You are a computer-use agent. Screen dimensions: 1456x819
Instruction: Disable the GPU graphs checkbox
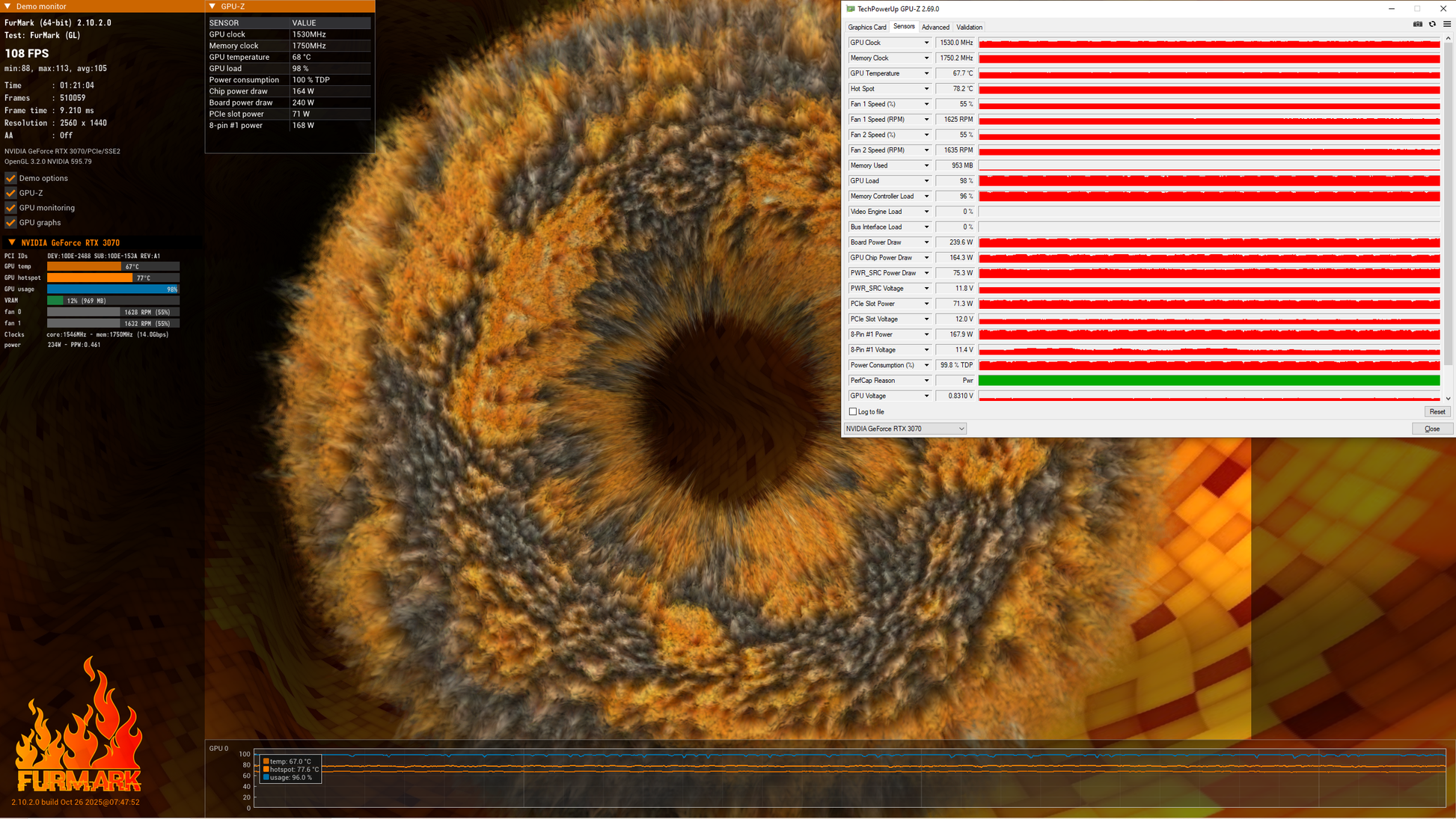(10, 223)
